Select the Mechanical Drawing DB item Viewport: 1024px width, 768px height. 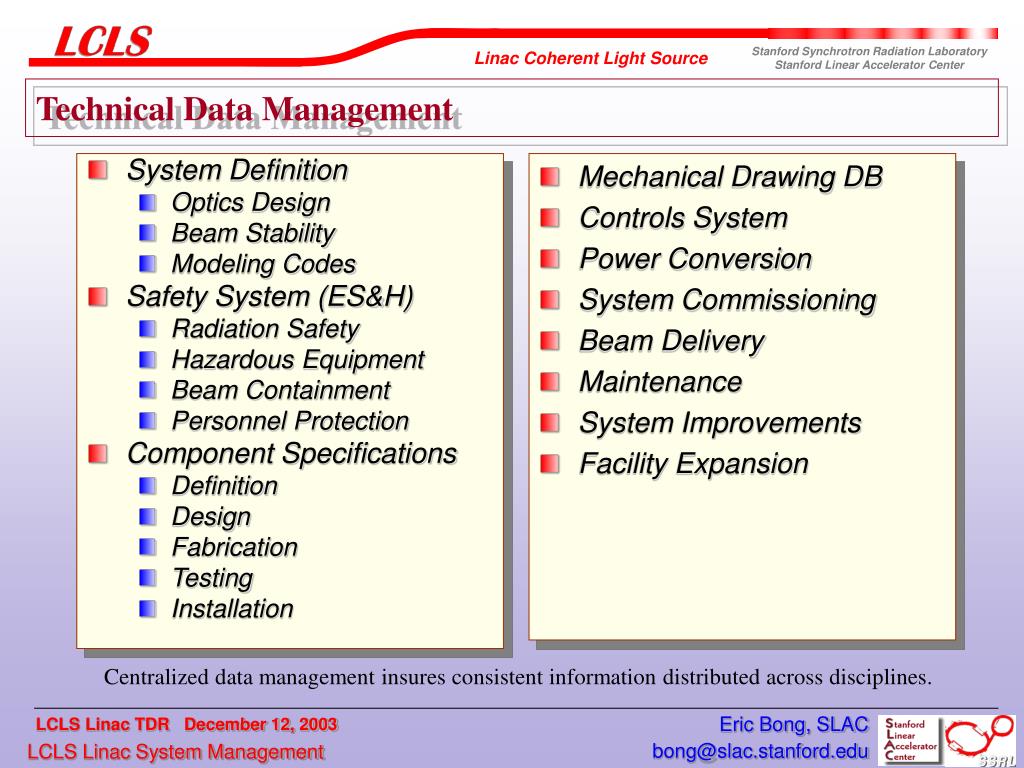[x=731, y=177]
